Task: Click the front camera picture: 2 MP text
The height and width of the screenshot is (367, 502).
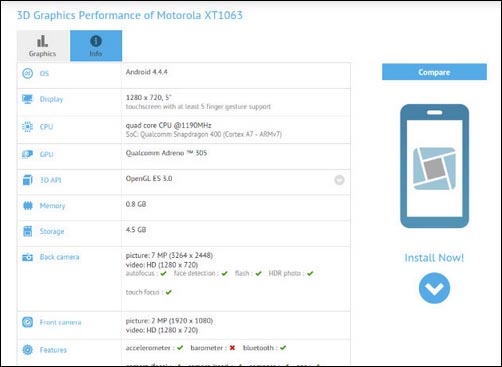Action: [169, 321]
